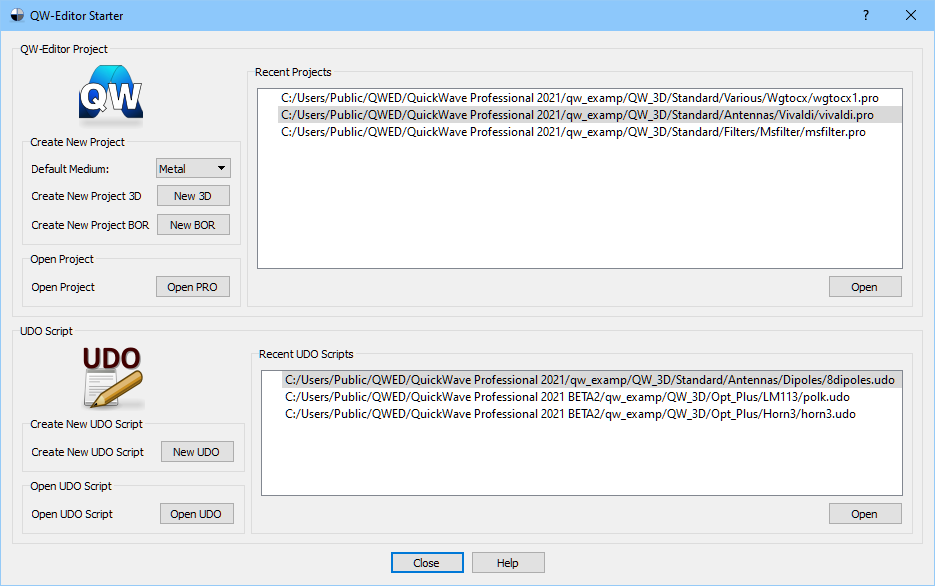Viewport: 935px width, 586px height.
Task: Click the Help button
Action: click(508, 563)
